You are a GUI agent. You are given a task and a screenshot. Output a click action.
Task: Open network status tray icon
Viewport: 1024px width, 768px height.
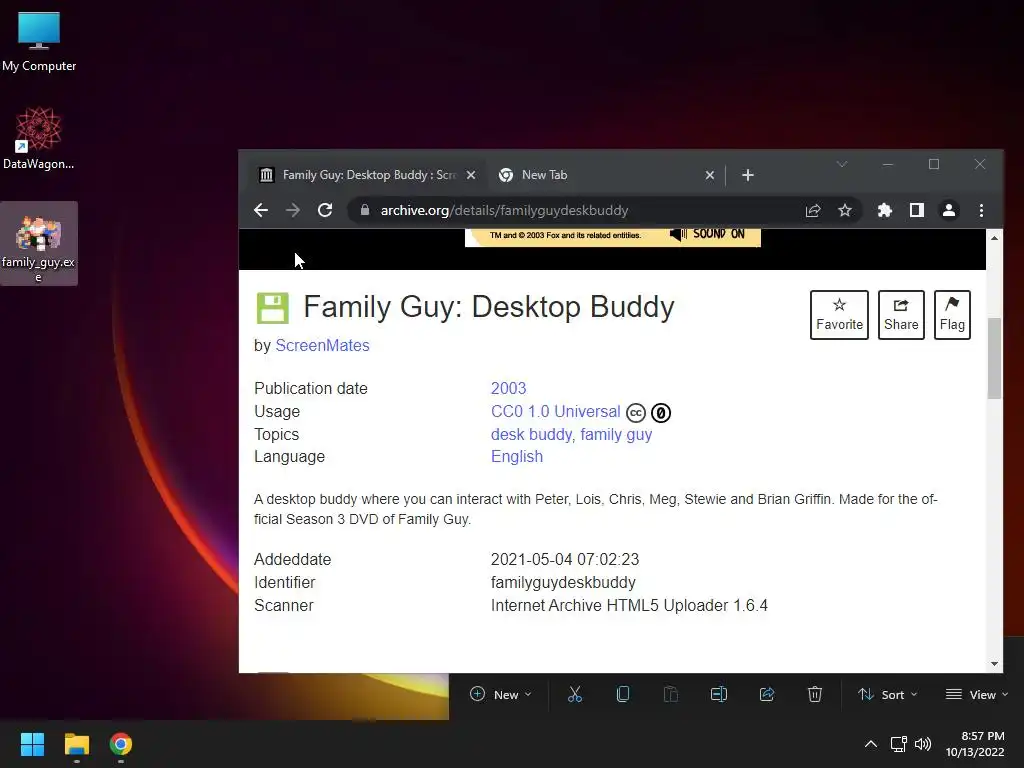pyautogui.click(x=899, y=744)
